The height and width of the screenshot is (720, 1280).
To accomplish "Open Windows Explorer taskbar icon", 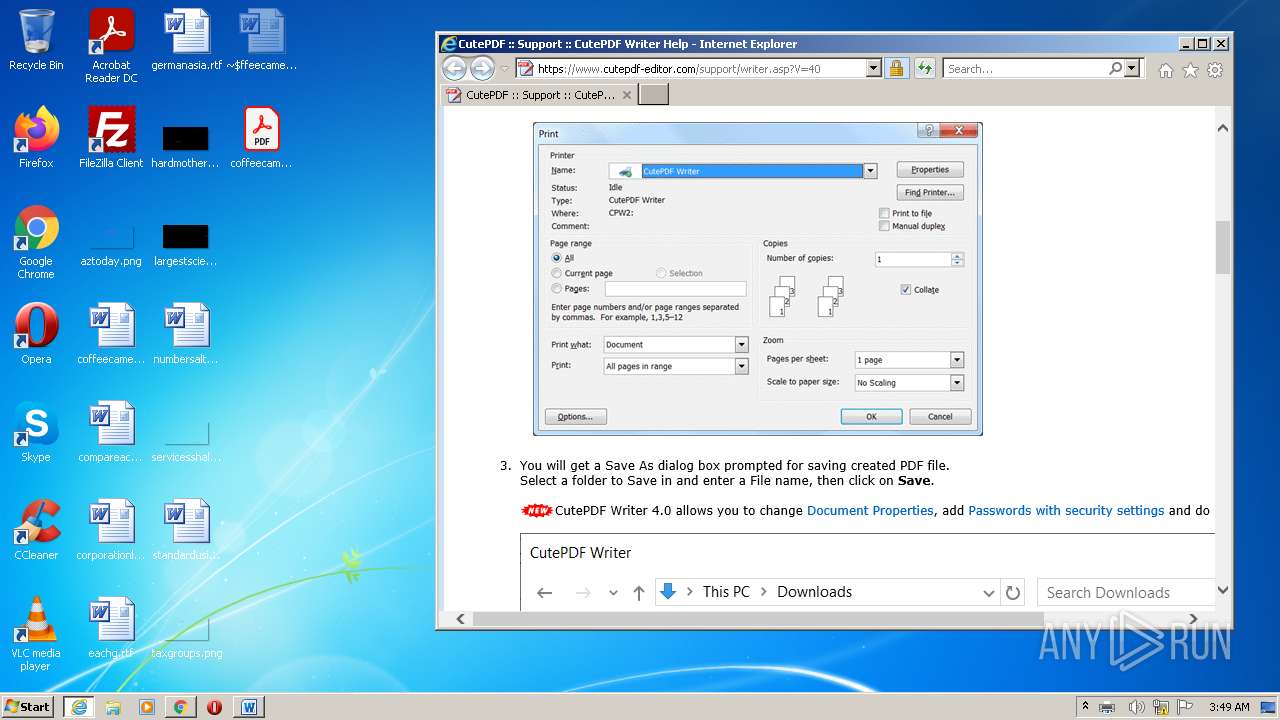I will (x=113, y=706).
